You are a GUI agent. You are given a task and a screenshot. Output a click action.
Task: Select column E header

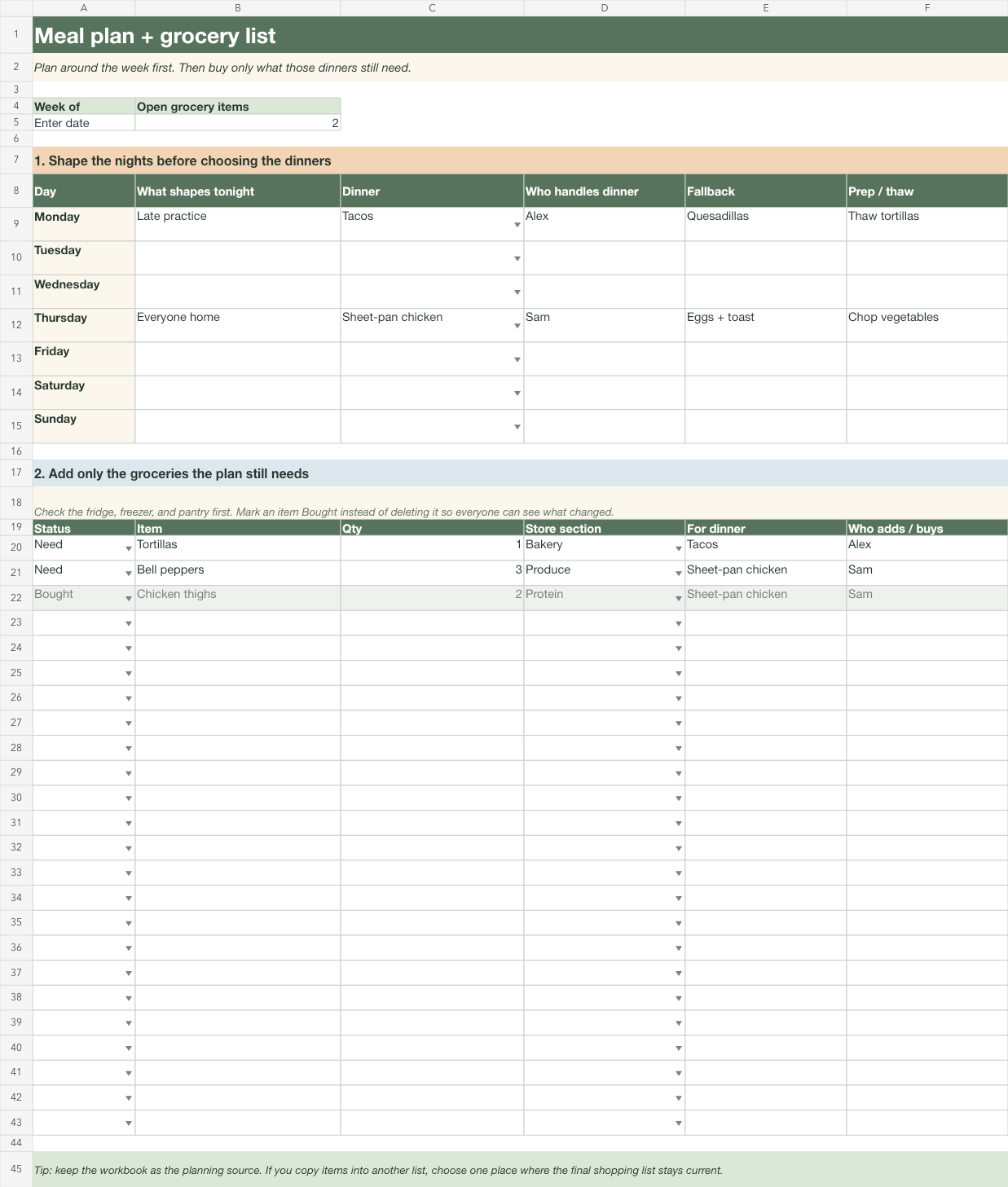pos(766,8)
